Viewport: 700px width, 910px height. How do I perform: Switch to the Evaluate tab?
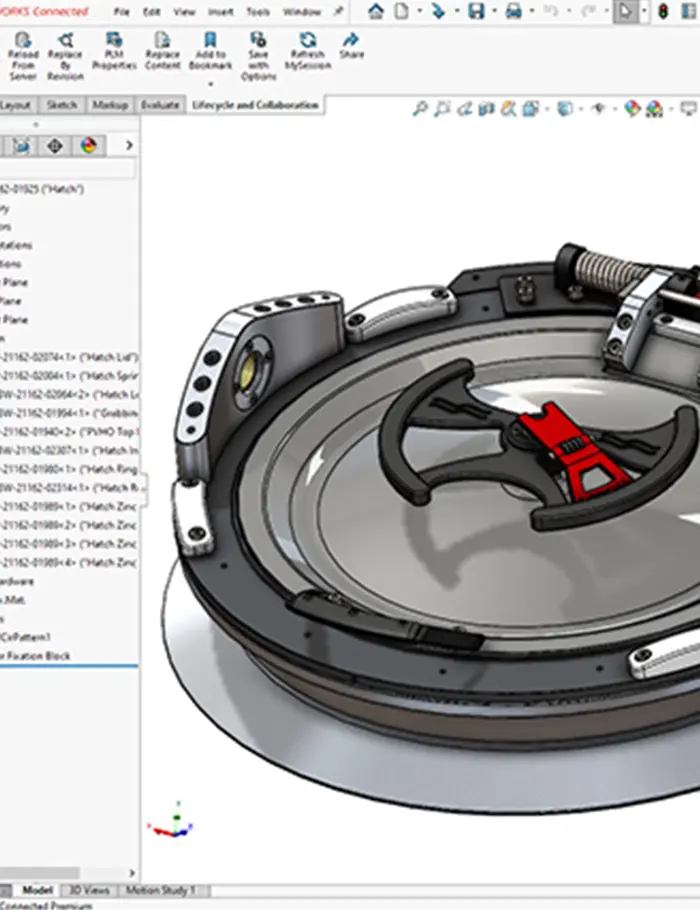click(160, 105)
